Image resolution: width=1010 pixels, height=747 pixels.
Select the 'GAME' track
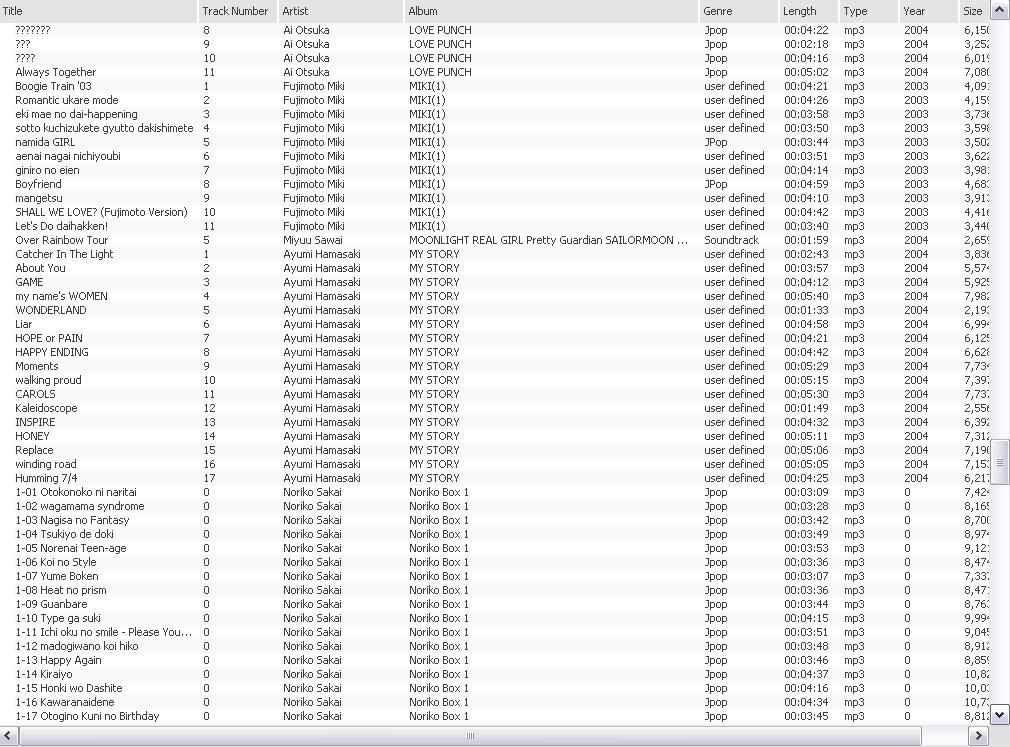[x=495, y=282]
